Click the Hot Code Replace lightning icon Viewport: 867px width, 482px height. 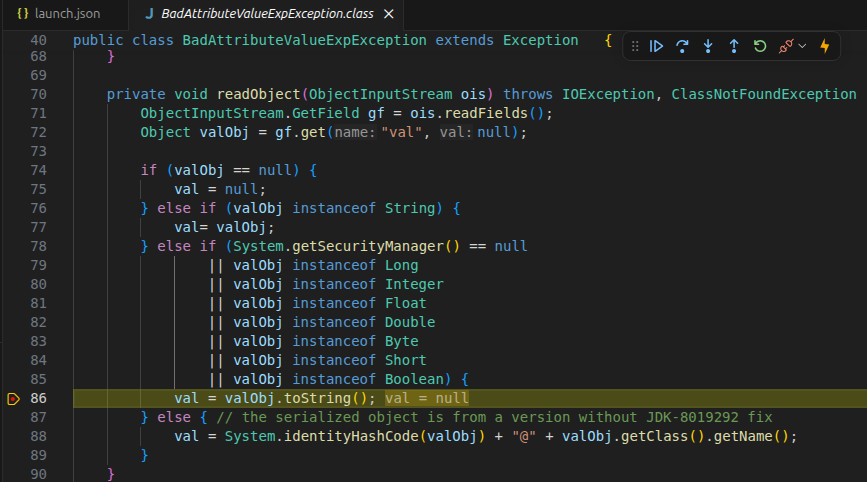click(825, 46)
